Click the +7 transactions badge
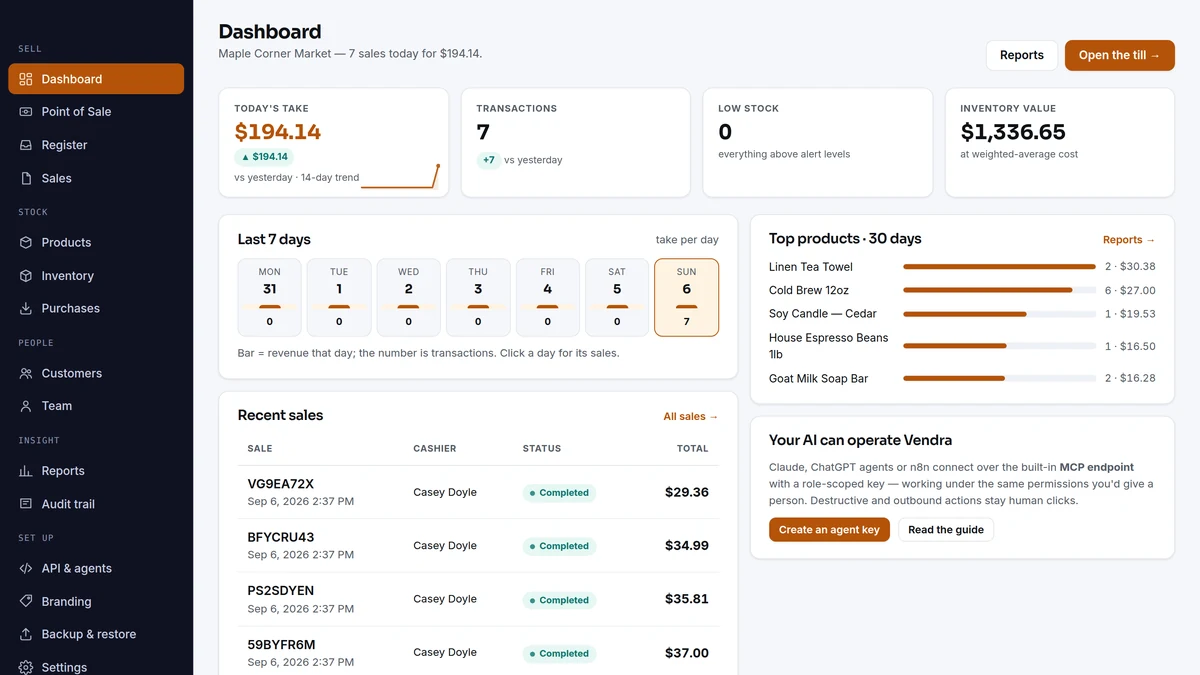Screen dimensions: 1200x675 coord(489,160)
